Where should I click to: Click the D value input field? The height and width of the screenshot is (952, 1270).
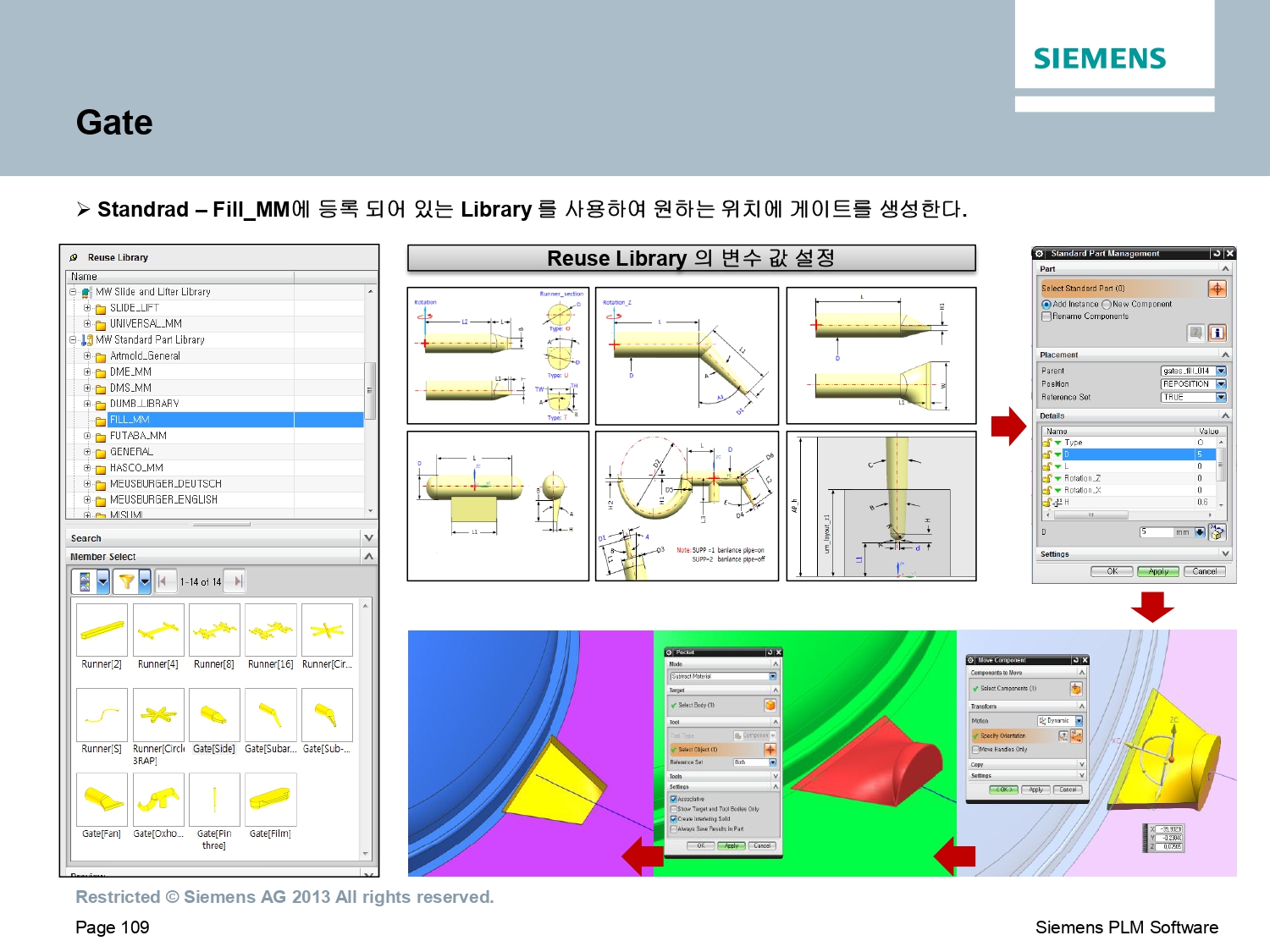pyautogui.click(x=1157, y=532)
